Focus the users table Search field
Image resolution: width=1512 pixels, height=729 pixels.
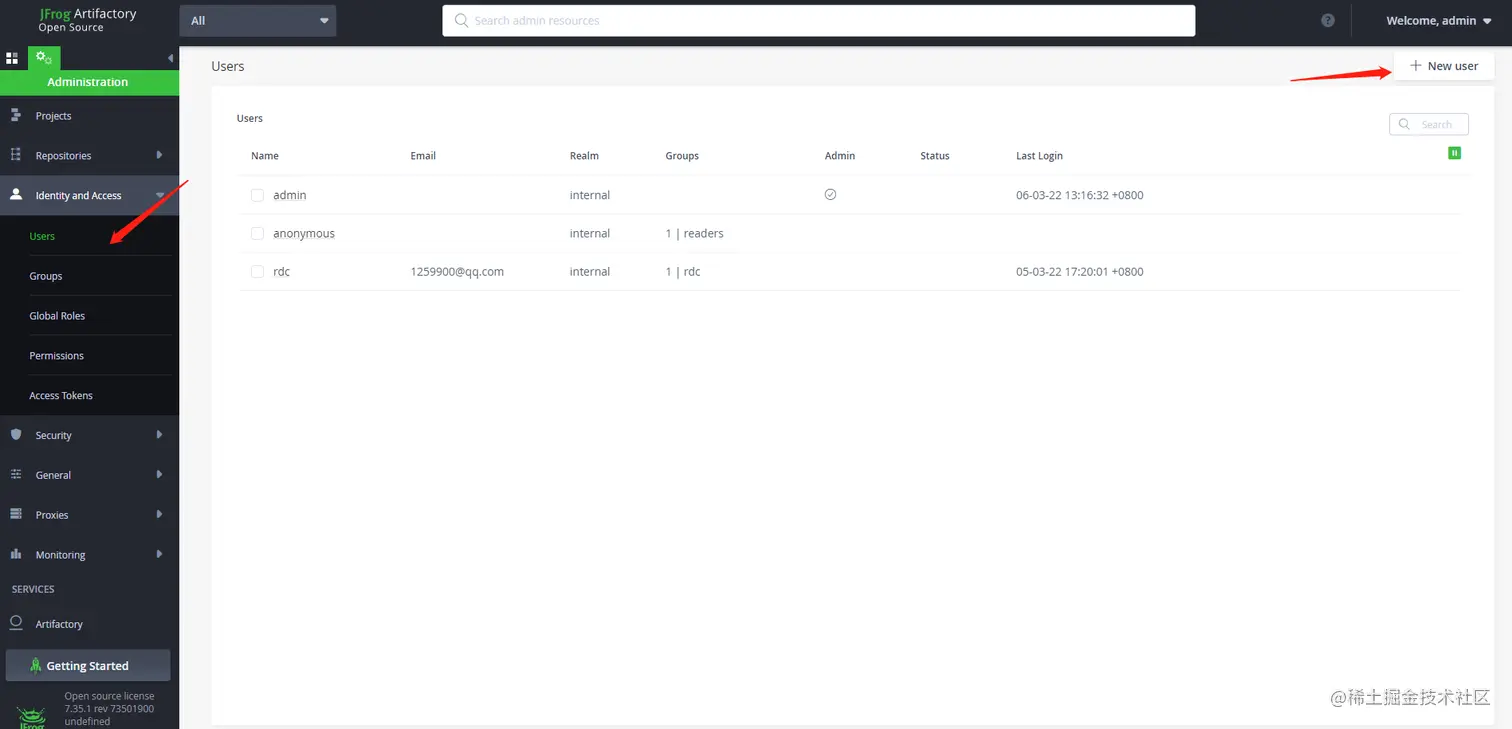(1429, 124)
